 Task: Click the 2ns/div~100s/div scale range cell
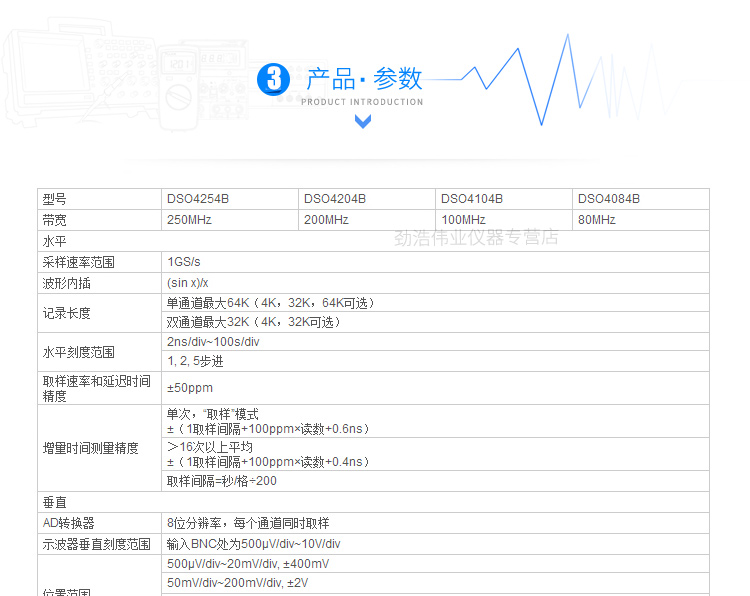(x=213, y=342)
